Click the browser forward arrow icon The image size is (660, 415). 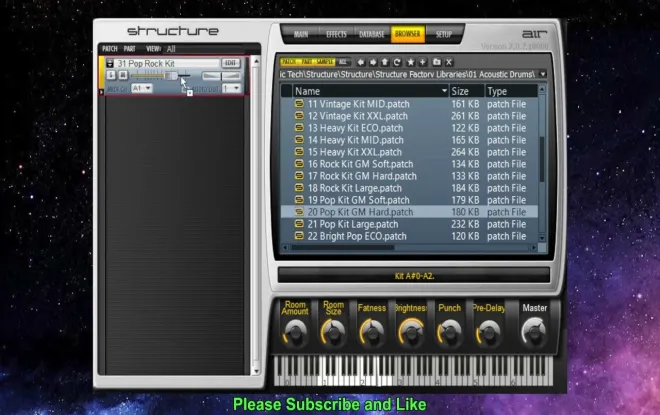coord(374,62)
